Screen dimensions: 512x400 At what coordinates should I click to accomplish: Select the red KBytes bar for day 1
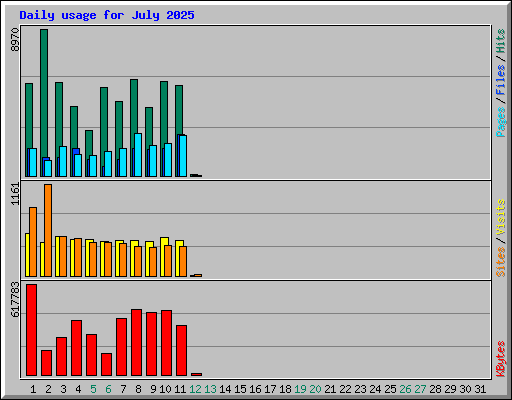point(32,330)
